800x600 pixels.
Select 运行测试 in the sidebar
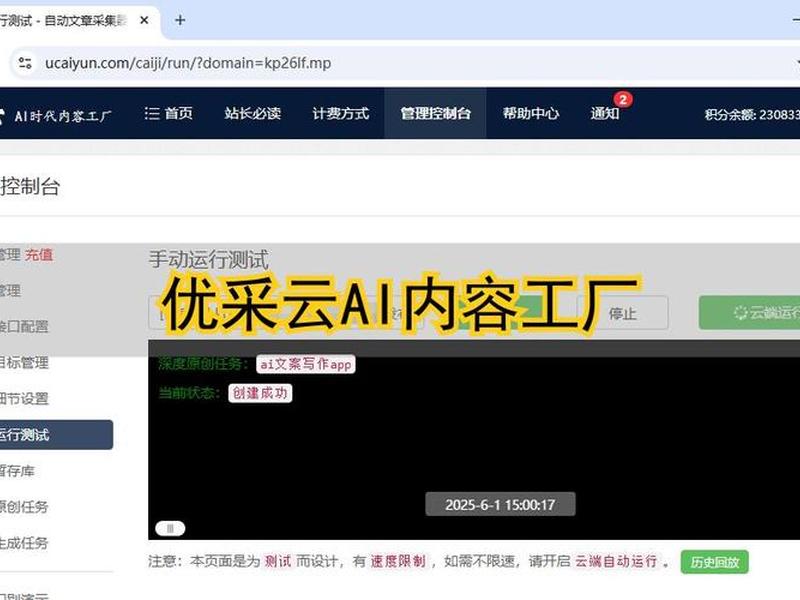click(x=56, y=435)
